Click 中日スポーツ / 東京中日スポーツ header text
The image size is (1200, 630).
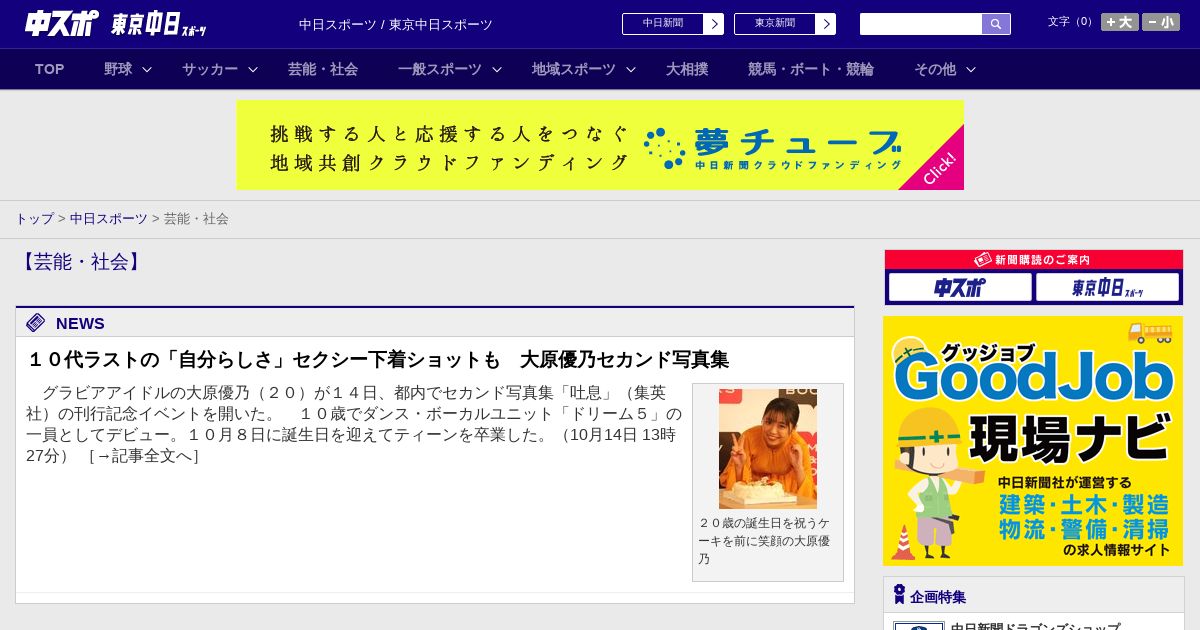(396, 25)
